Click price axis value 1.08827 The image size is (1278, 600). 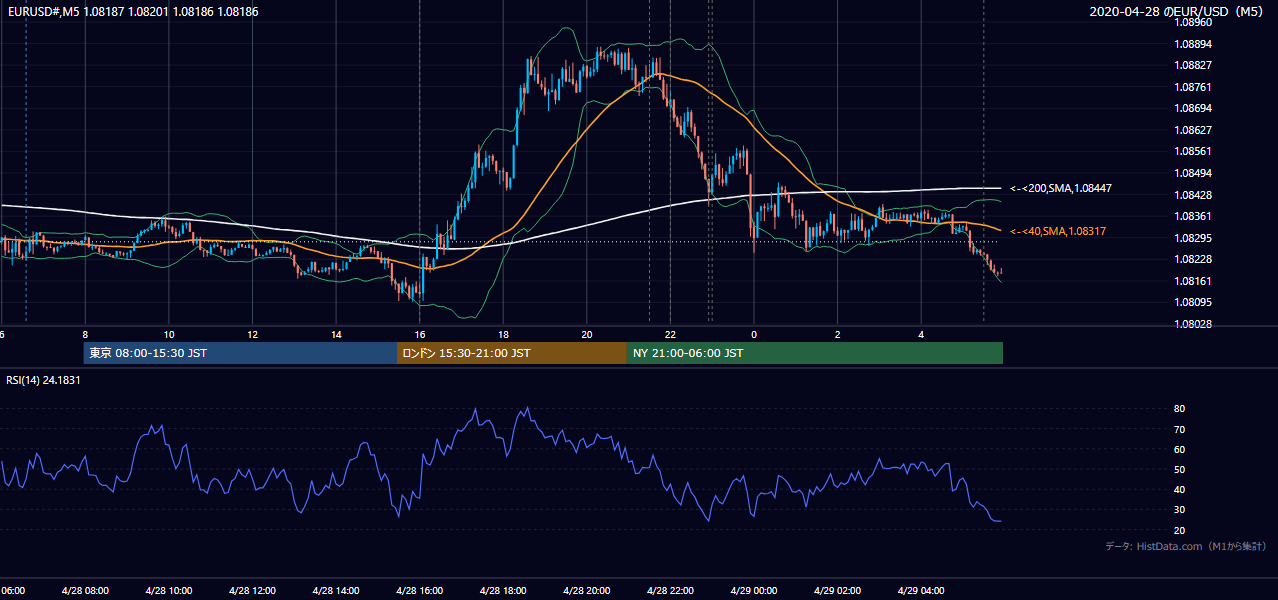(x=1193, y=65)
